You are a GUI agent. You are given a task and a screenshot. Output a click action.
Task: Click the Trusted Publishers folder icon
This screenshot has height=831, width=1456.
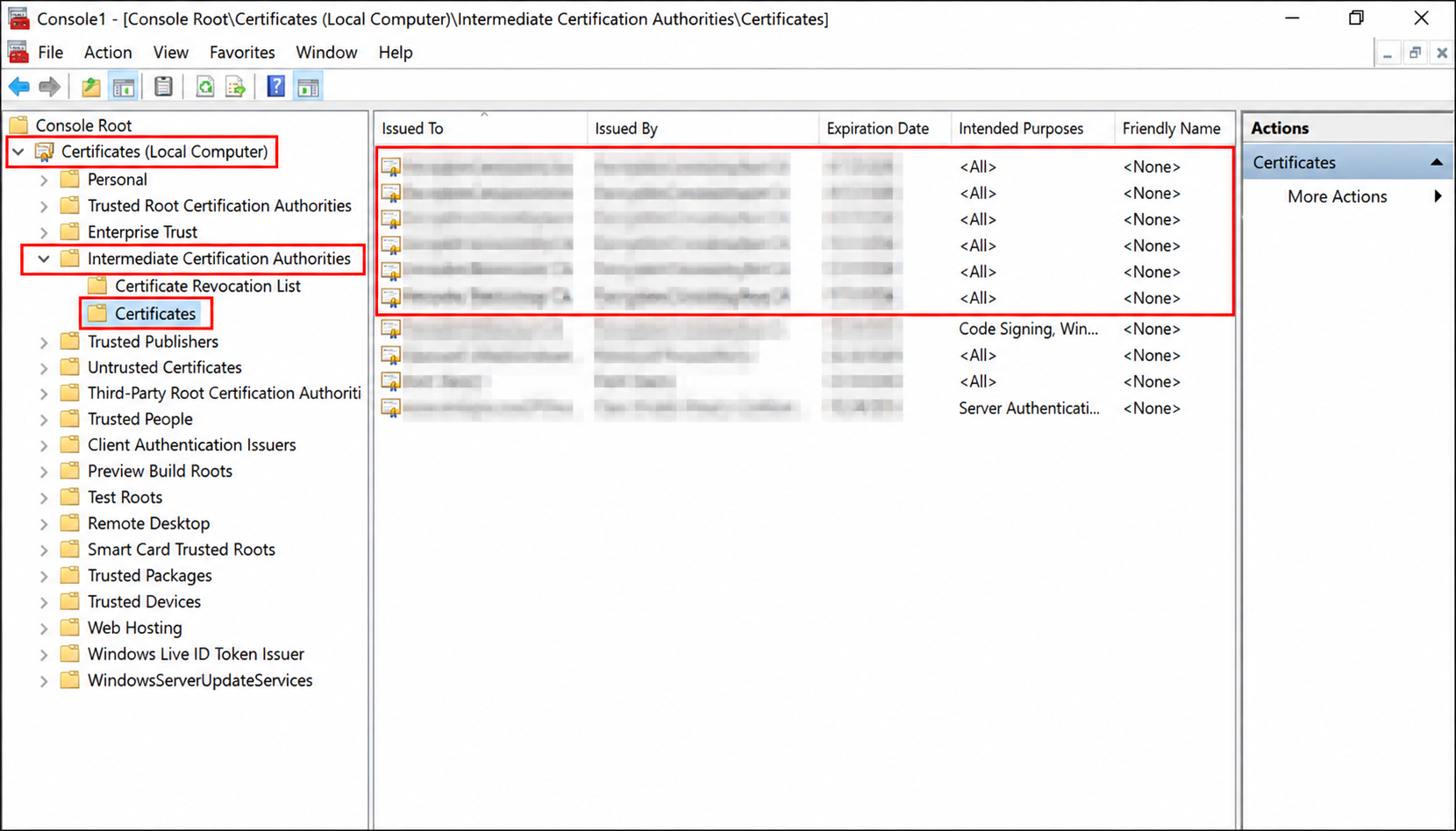tap(70, 342)
